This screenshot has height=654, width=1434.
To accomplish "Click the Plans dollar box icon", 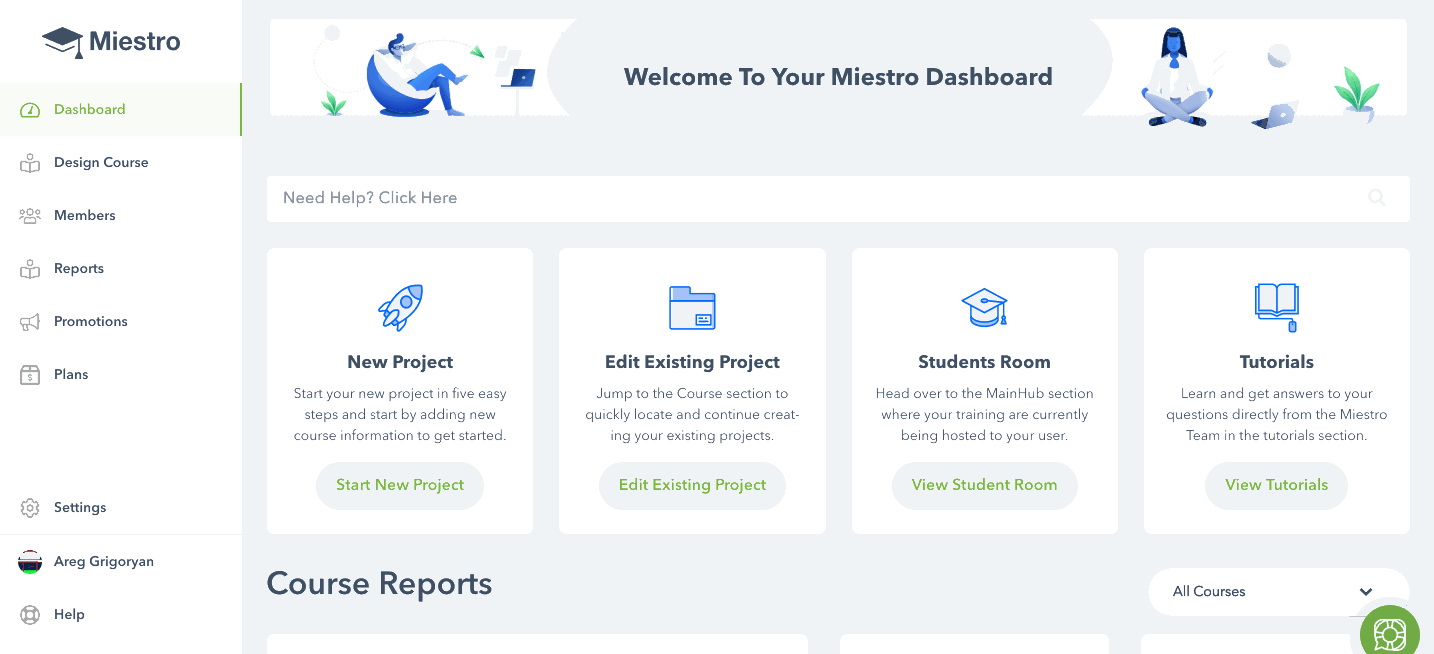I will 30,375.
